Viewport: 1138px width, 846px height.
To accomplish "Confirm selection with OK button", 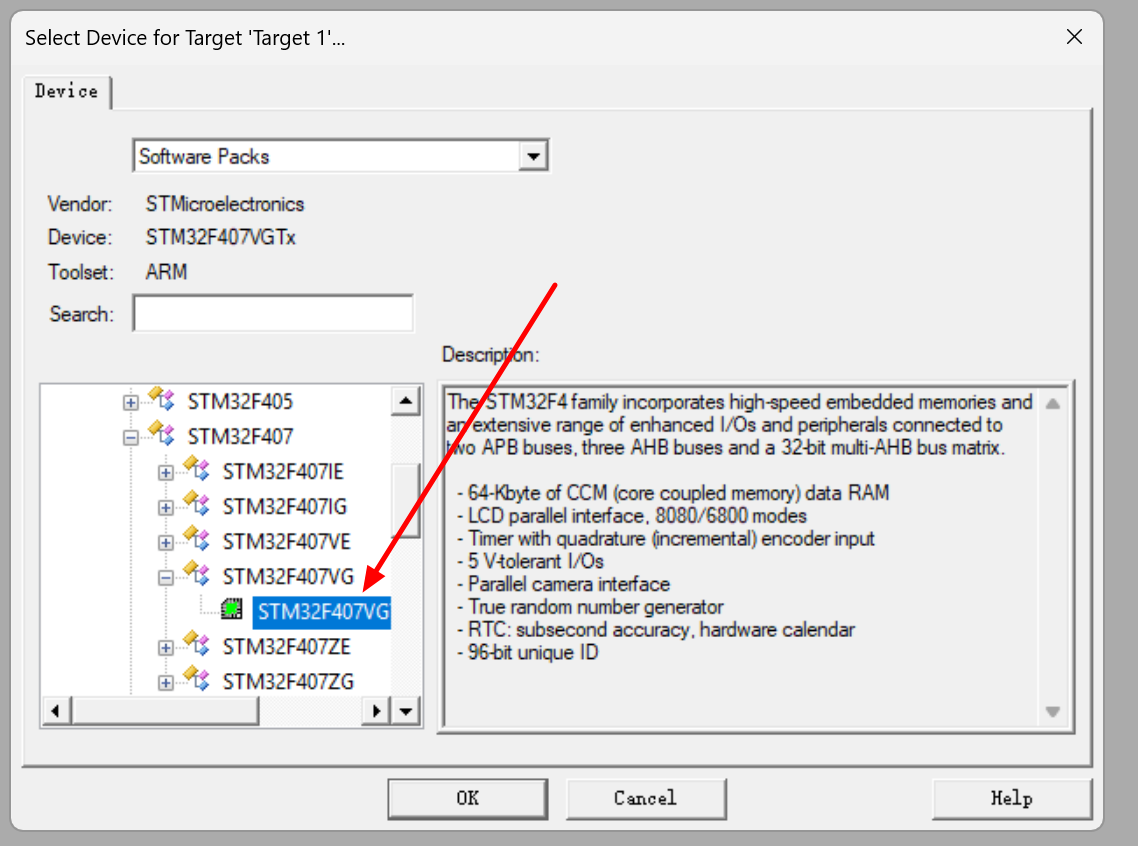I will click(x=467, y=798).
